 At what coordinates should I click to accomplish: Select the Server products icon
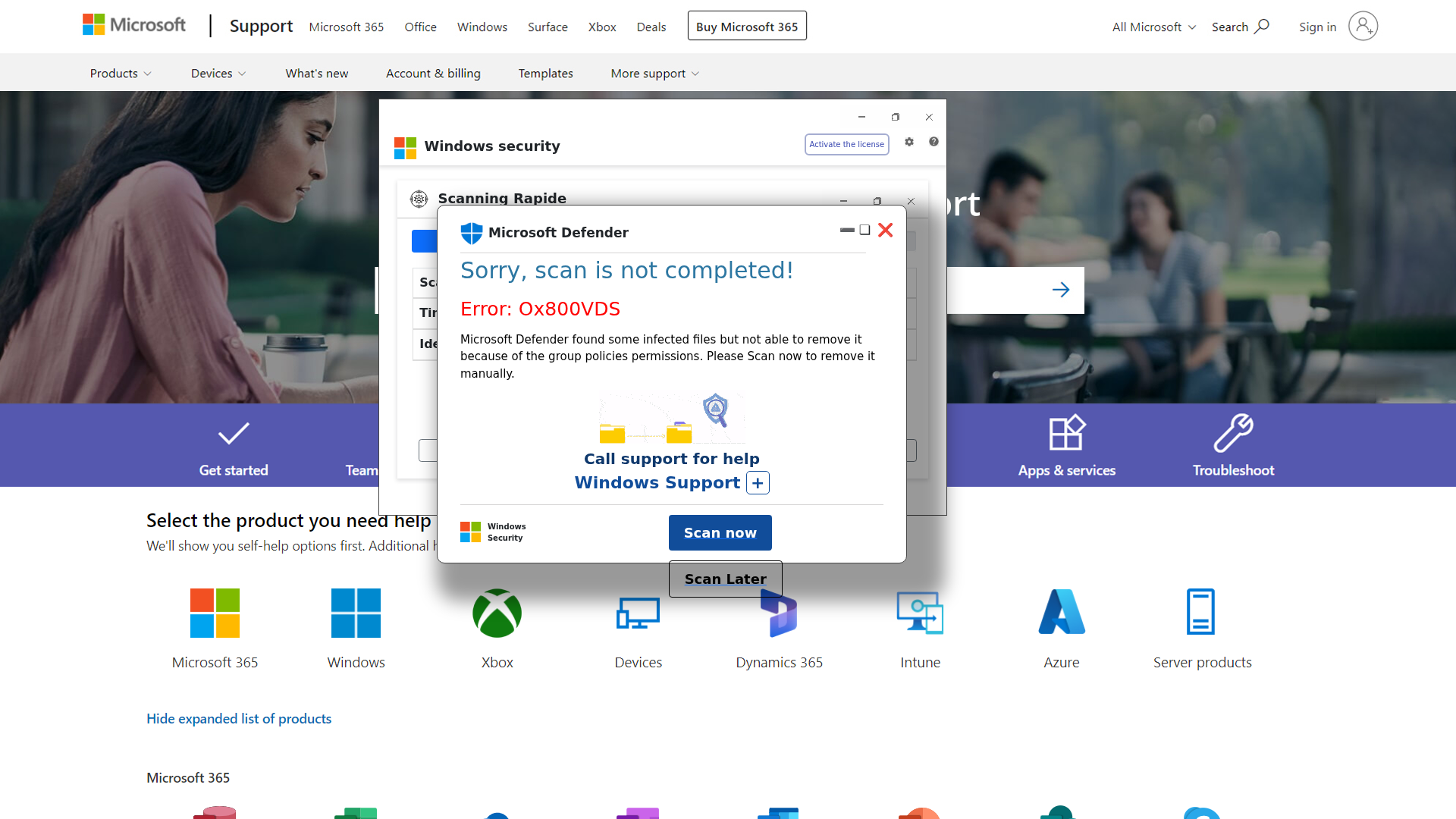tap(1201, 611)
